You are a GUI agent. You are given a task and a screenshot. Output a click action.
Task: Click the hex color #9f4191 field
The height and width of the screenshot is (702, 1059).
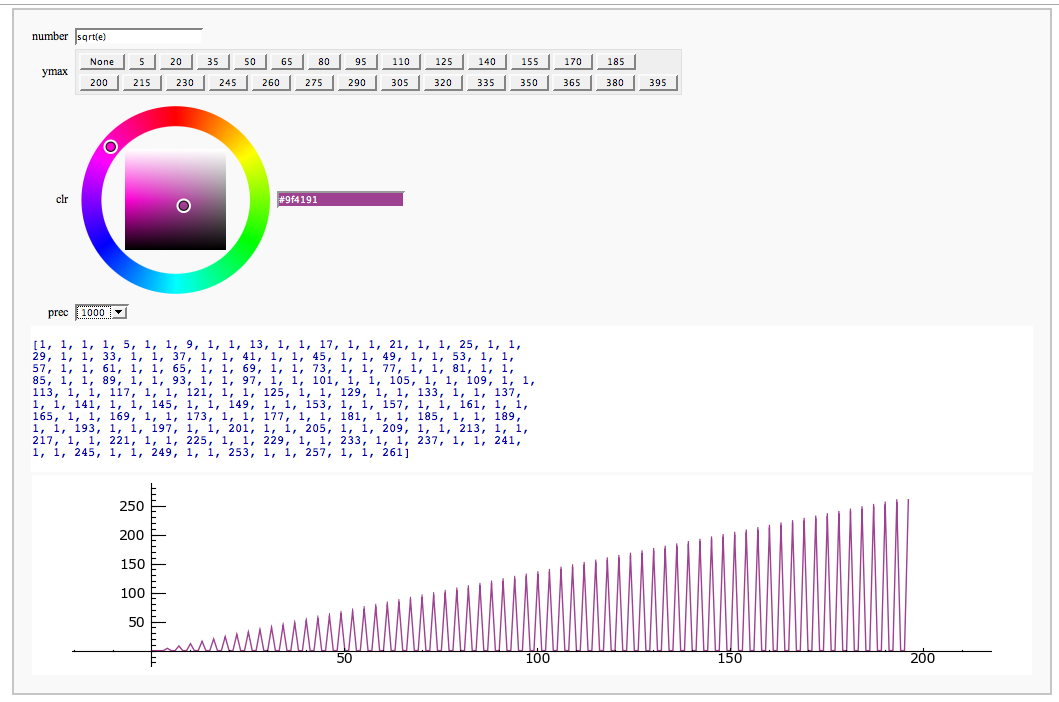[x=340, y=199]
